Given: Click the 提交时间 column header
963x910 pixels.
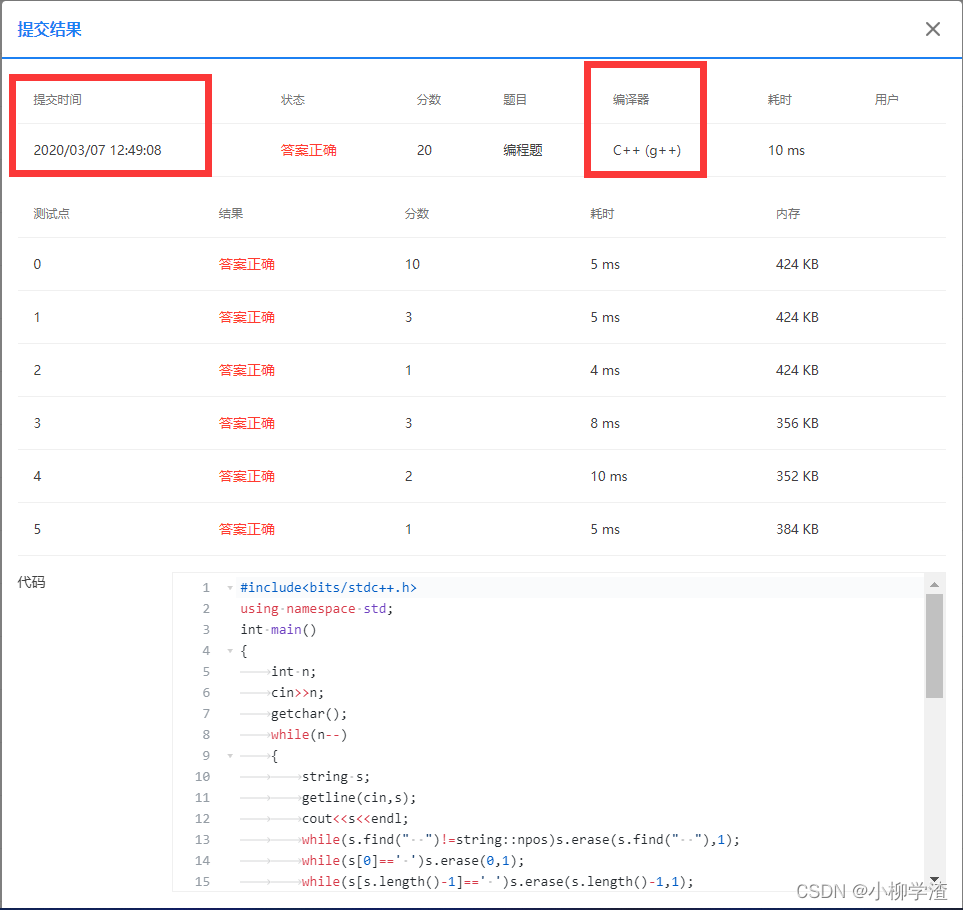Looking at the screenshot, I should (x=57, y=99).
